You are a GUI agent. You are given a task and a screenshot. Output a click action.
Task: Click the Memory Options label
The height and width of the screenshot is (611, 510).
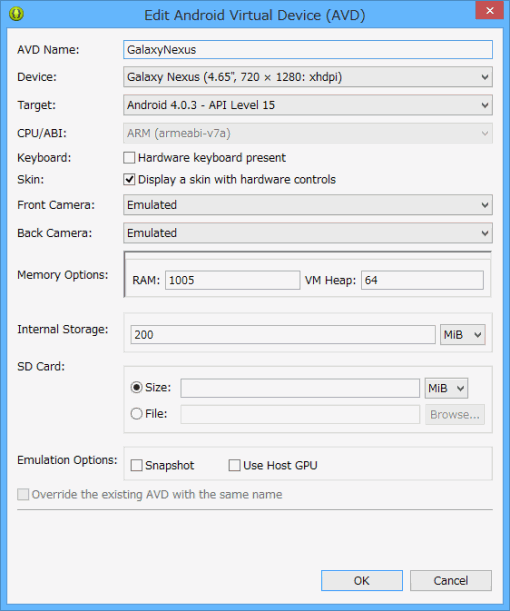[x=63, y=275]
